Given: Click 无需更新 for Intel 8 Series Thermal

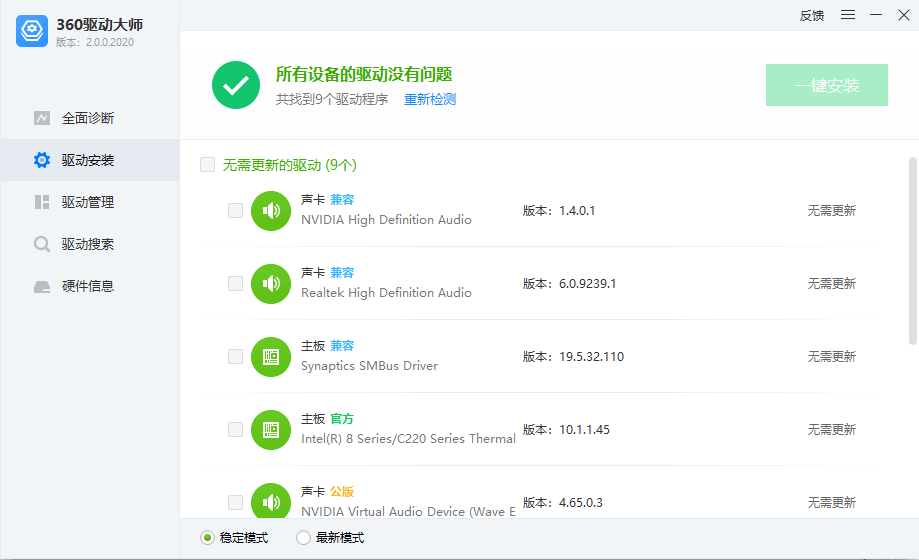Looking at the screenshot, I should [832, 430].
